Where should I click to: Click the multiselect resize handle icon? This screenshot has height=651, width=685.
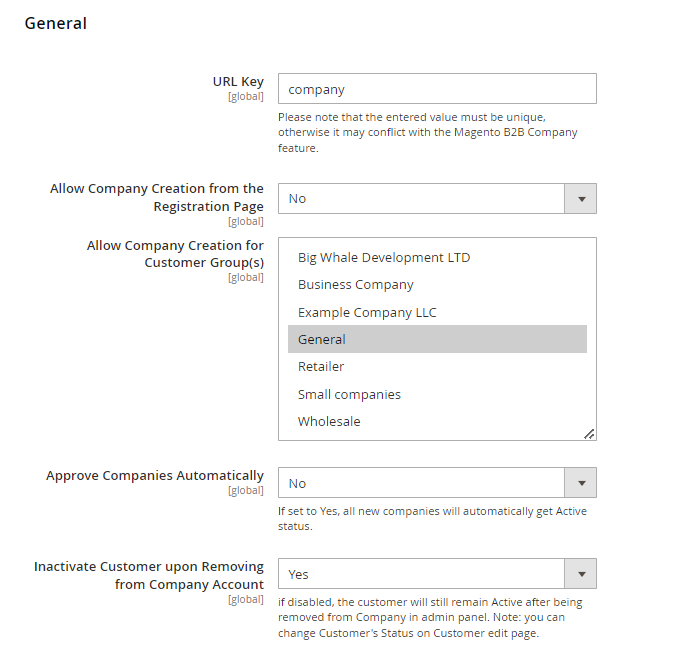(589, 434)
